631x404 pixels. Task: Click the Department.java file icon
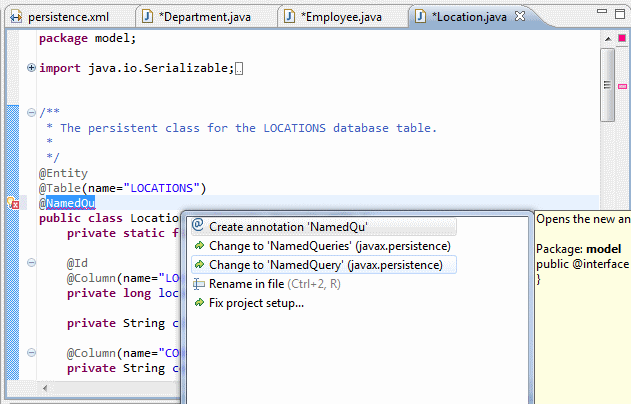(147, 16)
